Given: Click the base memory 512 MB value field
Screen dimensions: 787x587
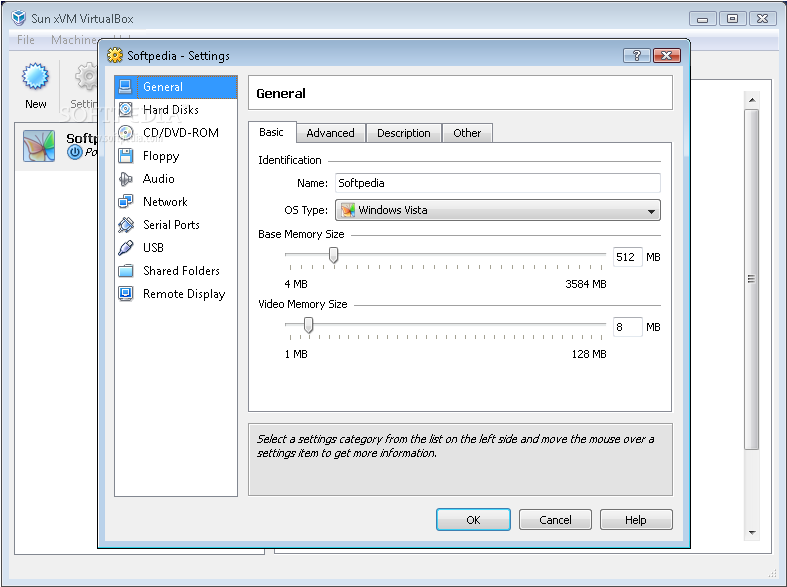Looking at the screenshot, I should [627, 257].
